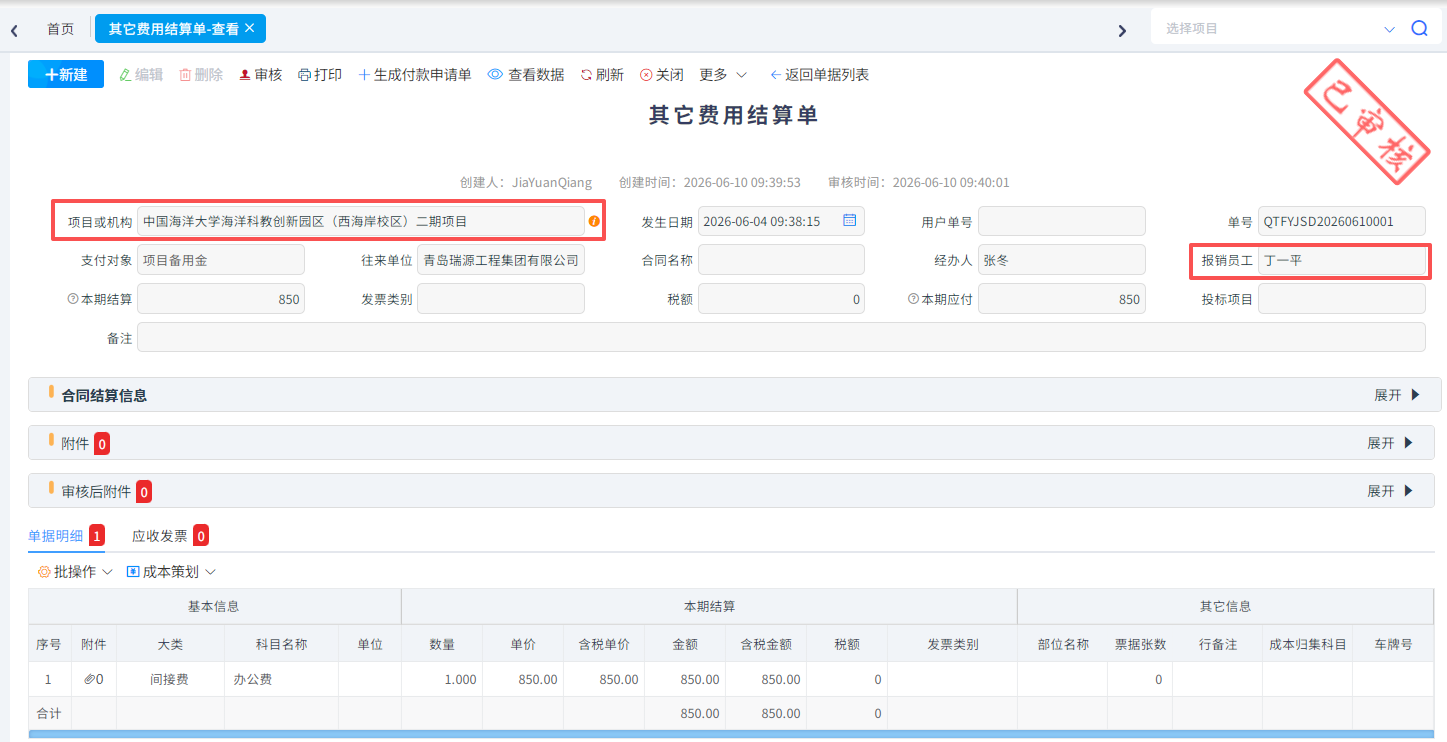Click the 往来单位 field 青岛瑞源工程集团有限公司
The height and width of the screenshot is (742, 1447).
tap(501, 260)
